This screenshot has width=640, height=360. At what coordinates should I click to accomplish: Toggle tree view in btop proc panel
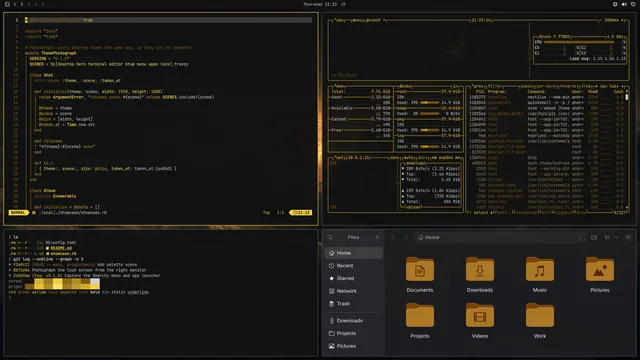coord(586,86)
